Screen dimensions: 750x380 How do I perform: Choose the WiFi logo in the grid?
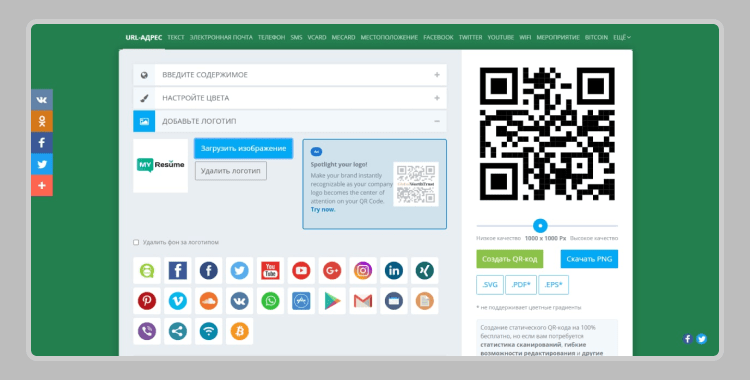click(209, 331)
